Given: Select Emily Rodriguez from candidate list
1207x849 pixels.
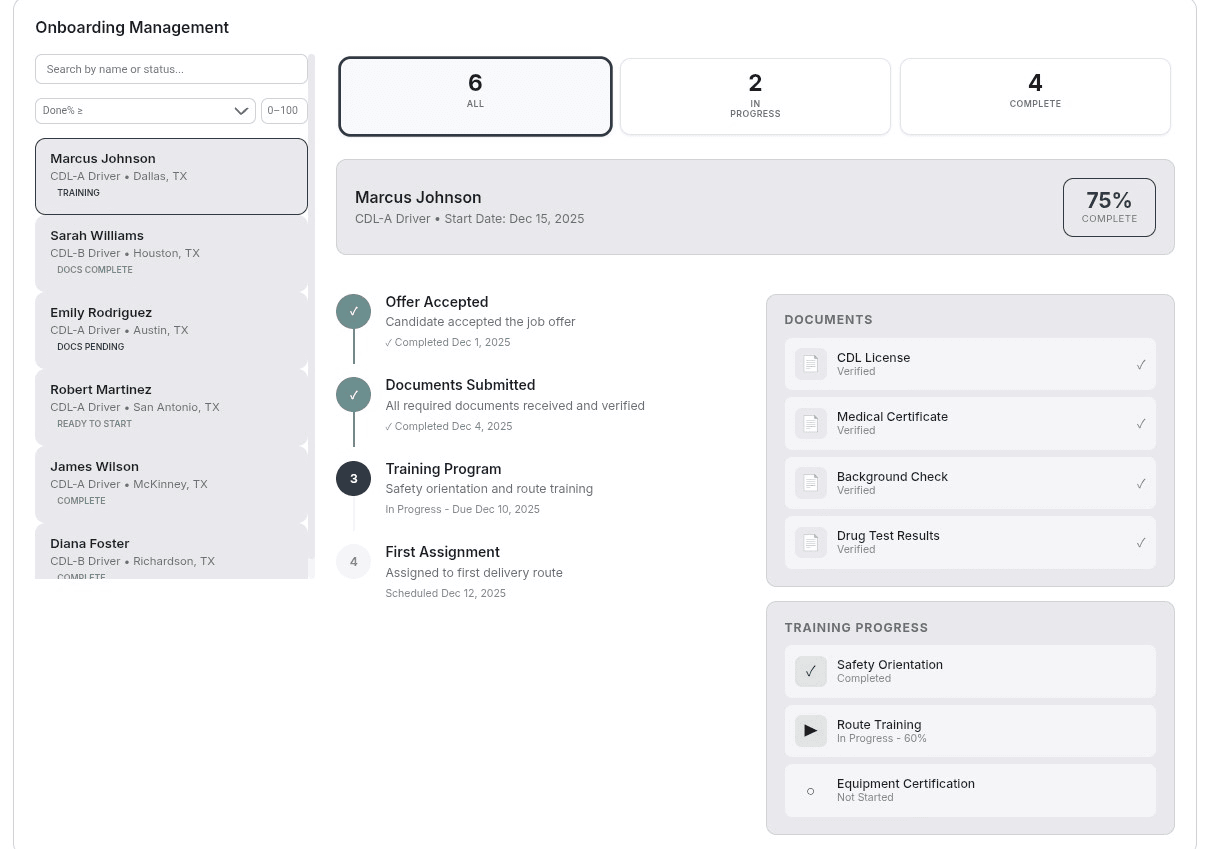Looking at the screenshot, I should [x=171, y=330].
